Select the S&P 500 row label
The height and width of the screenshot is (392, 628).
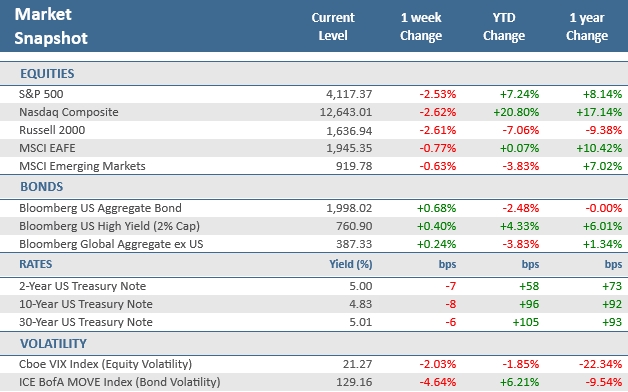pyautogui.click(x=41, y=94)
